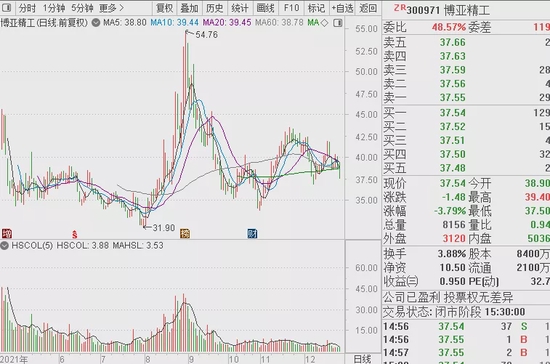Click the 14:57 trade tick row
Screen dimensions: 550x364
coord(467,352)
